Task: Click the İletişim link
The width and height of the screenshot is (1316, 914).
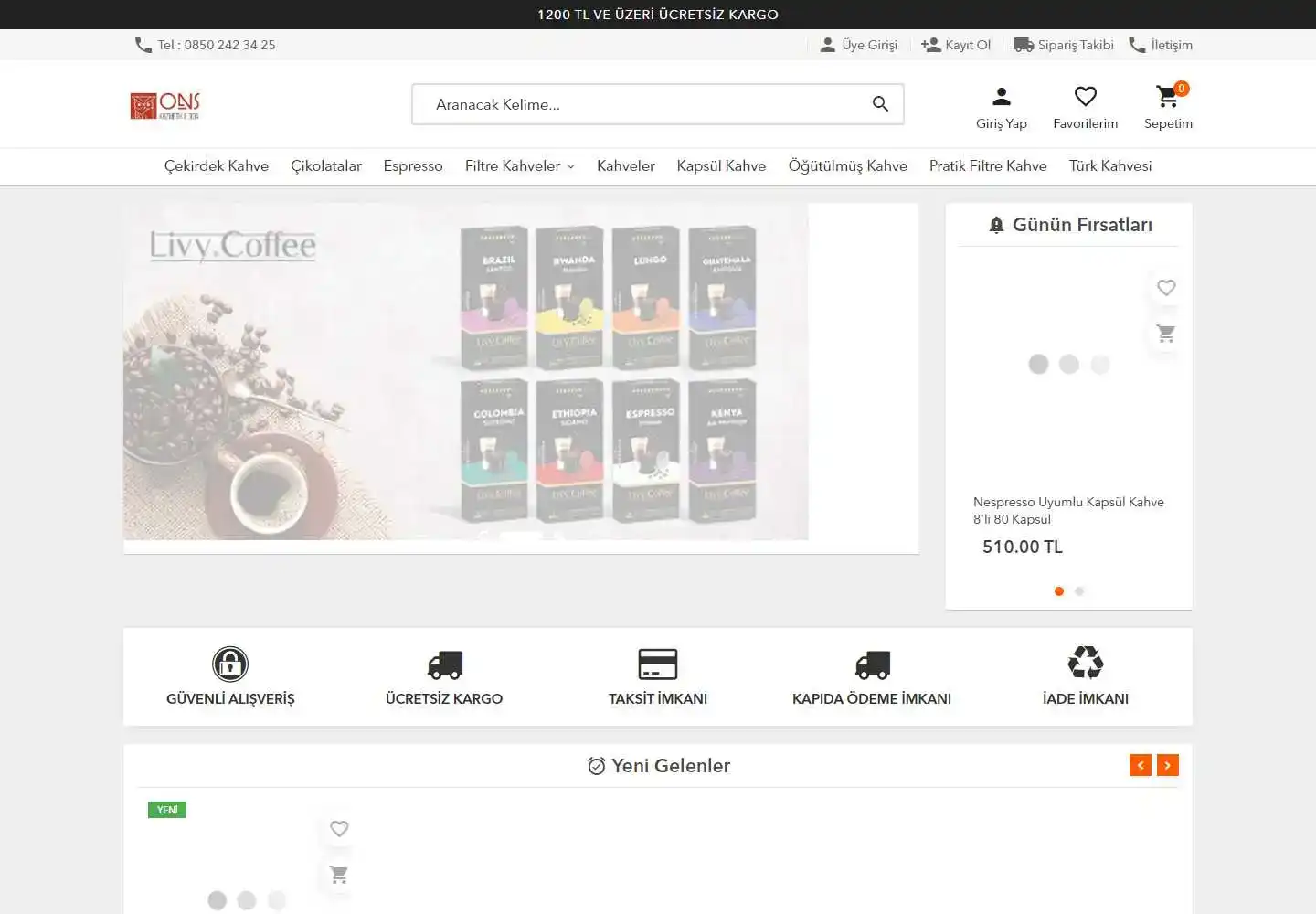Action: [x=1172, y=45]
